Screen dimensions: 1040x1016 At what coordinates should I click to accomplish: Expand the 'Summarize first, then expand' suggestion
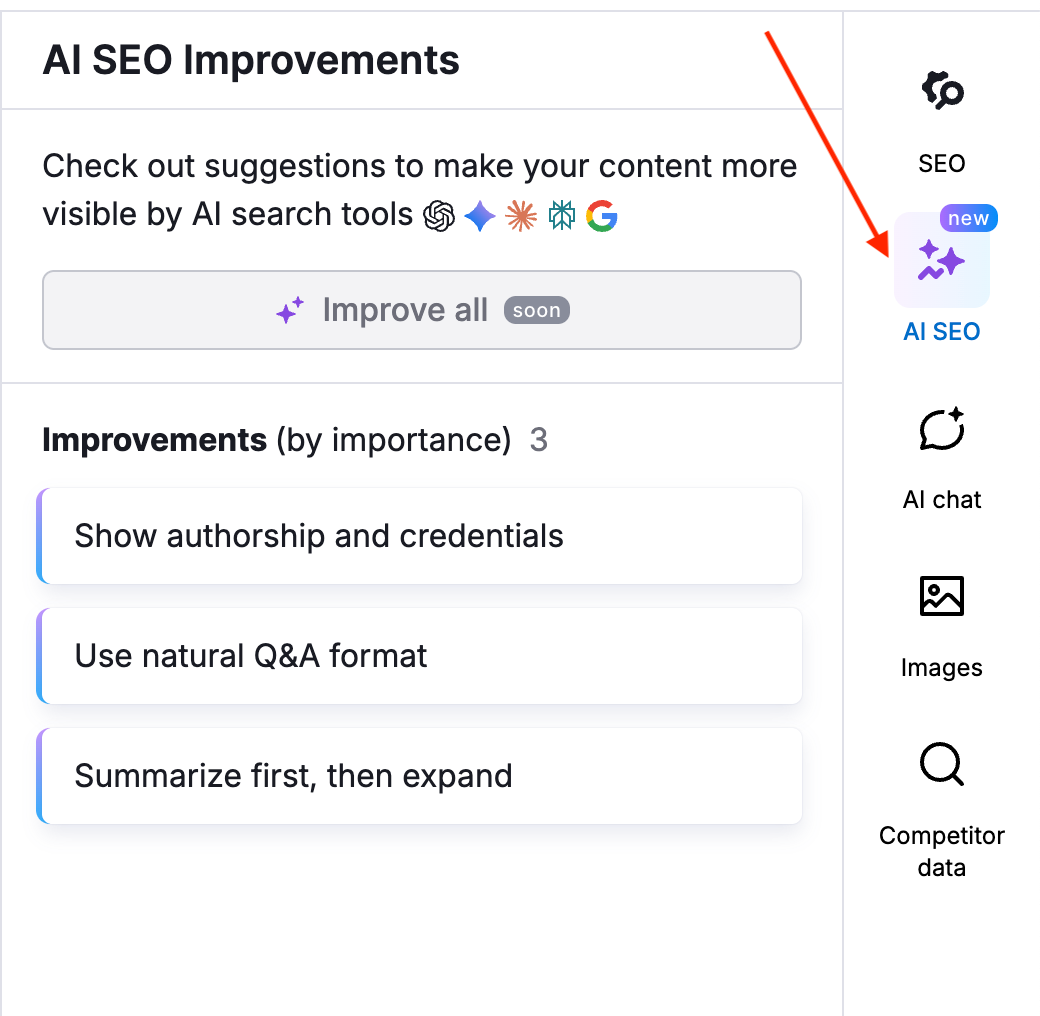(421, 776)
